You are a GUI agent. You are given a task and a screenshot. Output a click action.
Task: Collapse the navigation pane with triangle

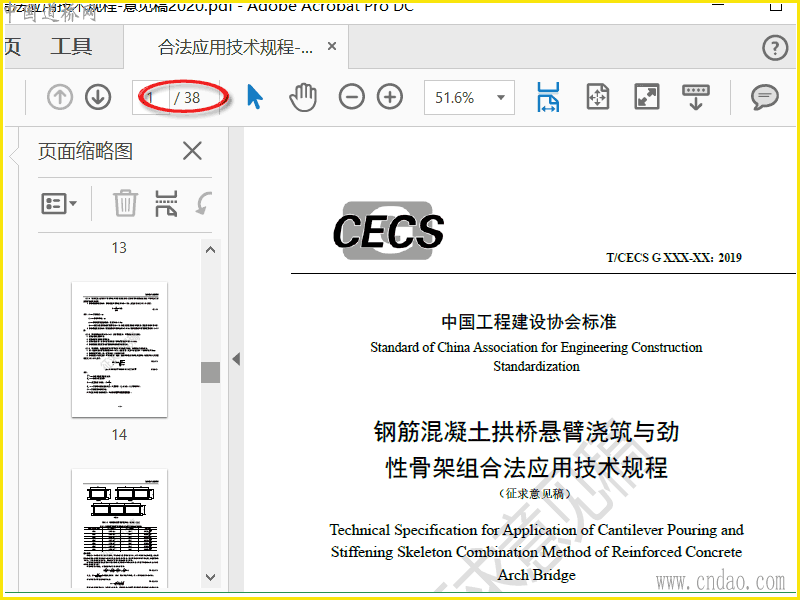pos(236,359)
